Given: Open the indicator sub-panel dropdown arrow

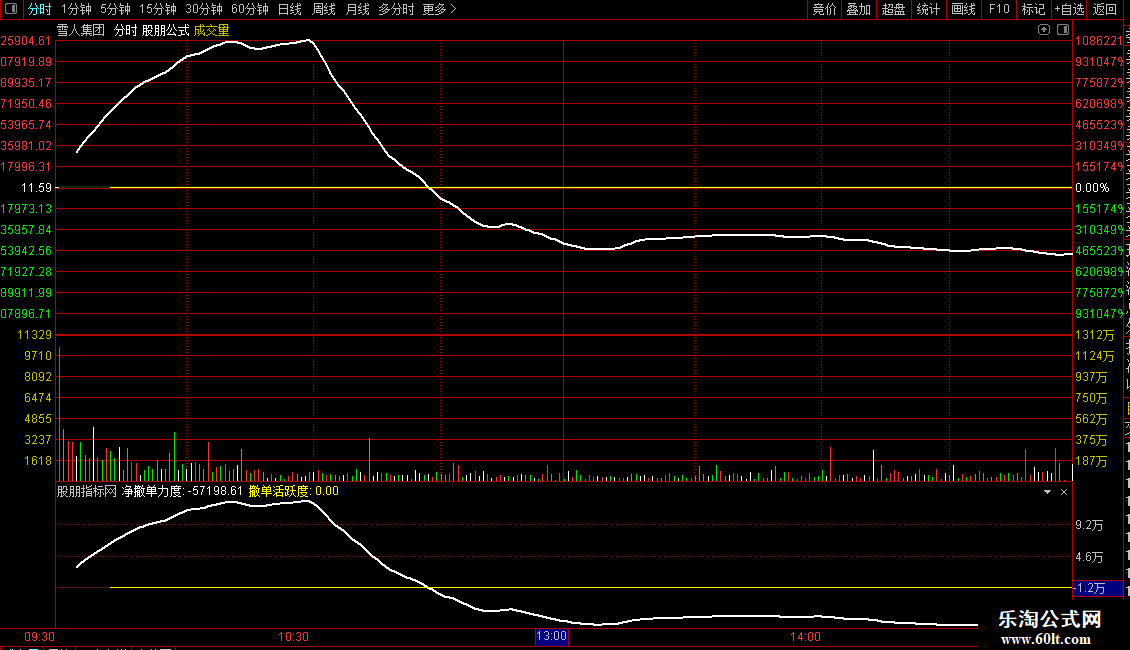Looking at the screenshot, I should pyautogui.click(x=1047, y=492).
